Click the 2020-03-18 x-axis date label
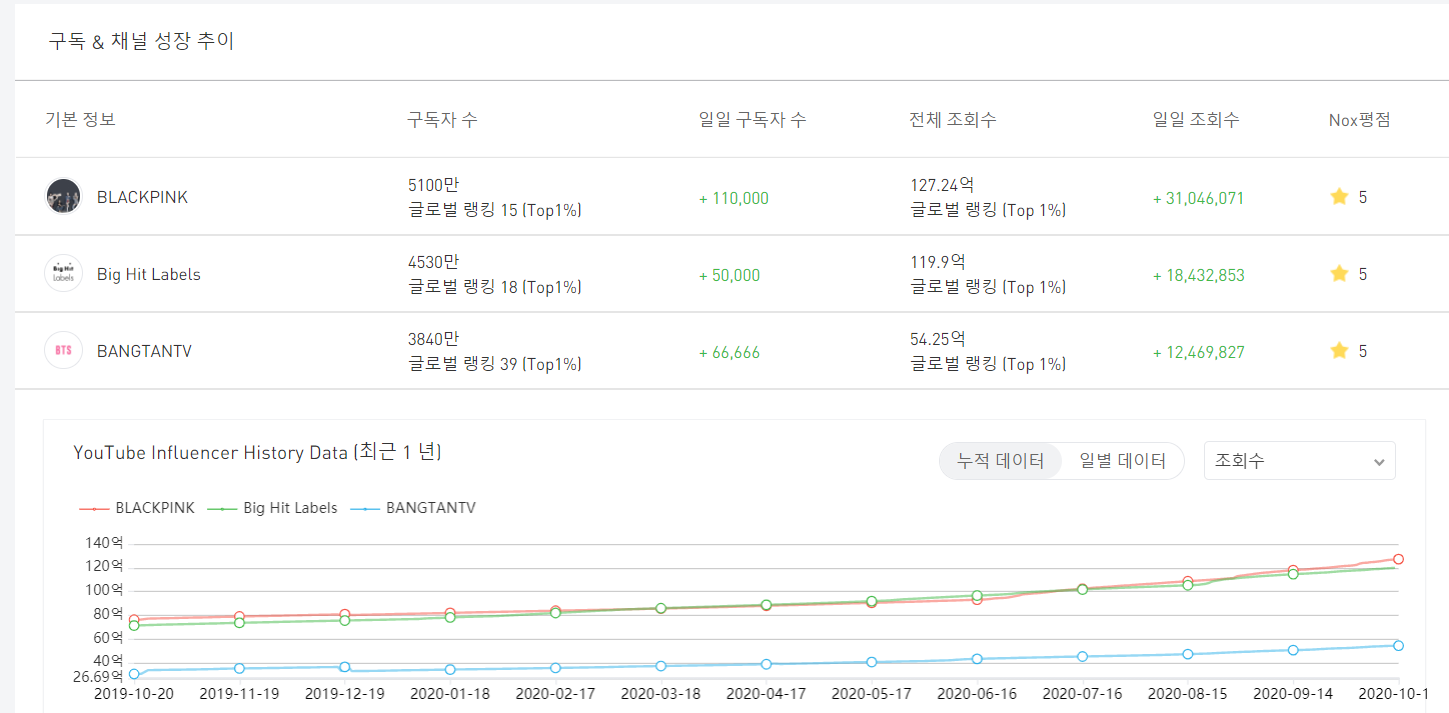This screenshot has width=1449, height=713. (660, 692)
